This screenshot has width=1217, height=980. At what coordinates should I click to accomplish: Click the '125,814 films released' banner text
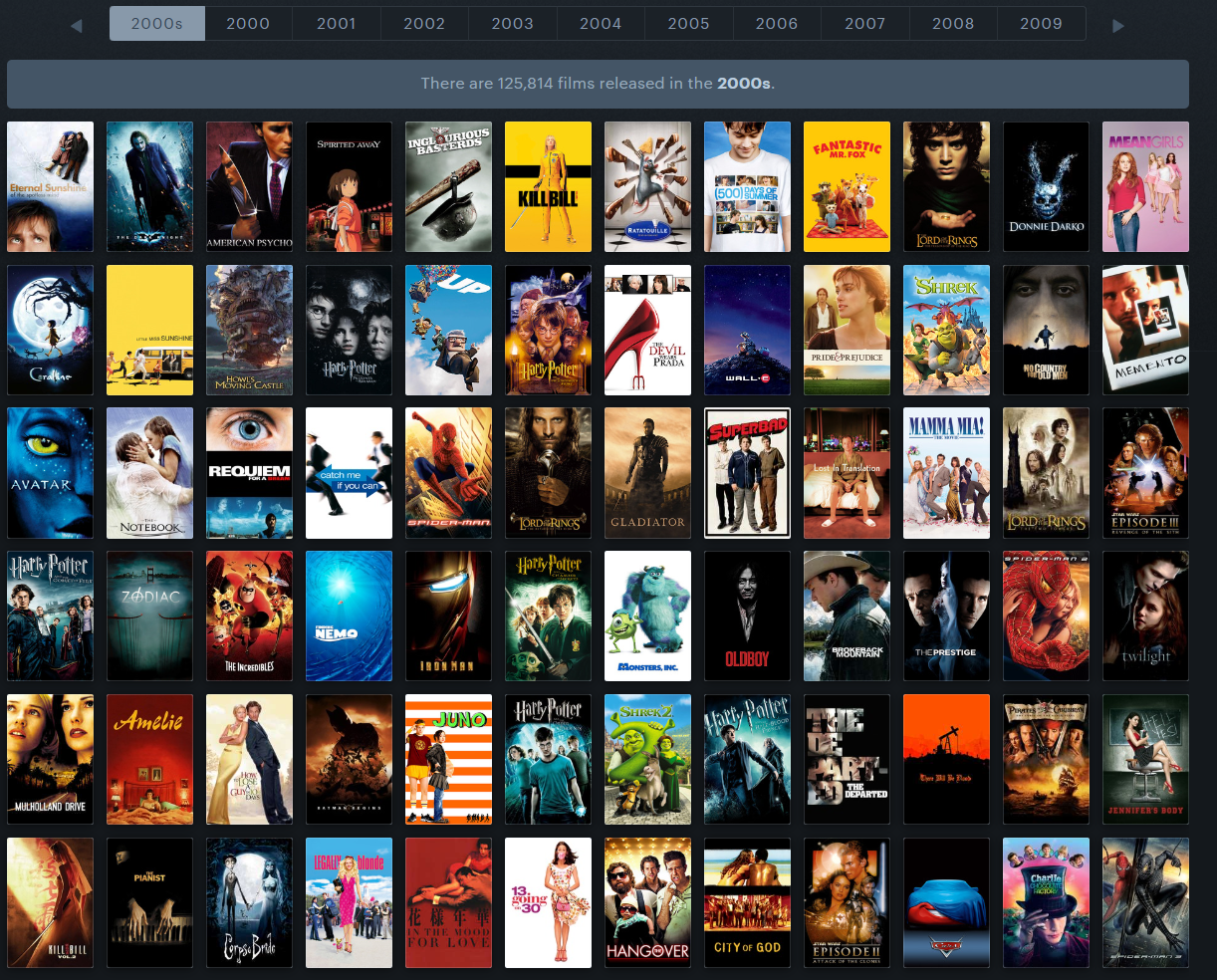point(598,84)
